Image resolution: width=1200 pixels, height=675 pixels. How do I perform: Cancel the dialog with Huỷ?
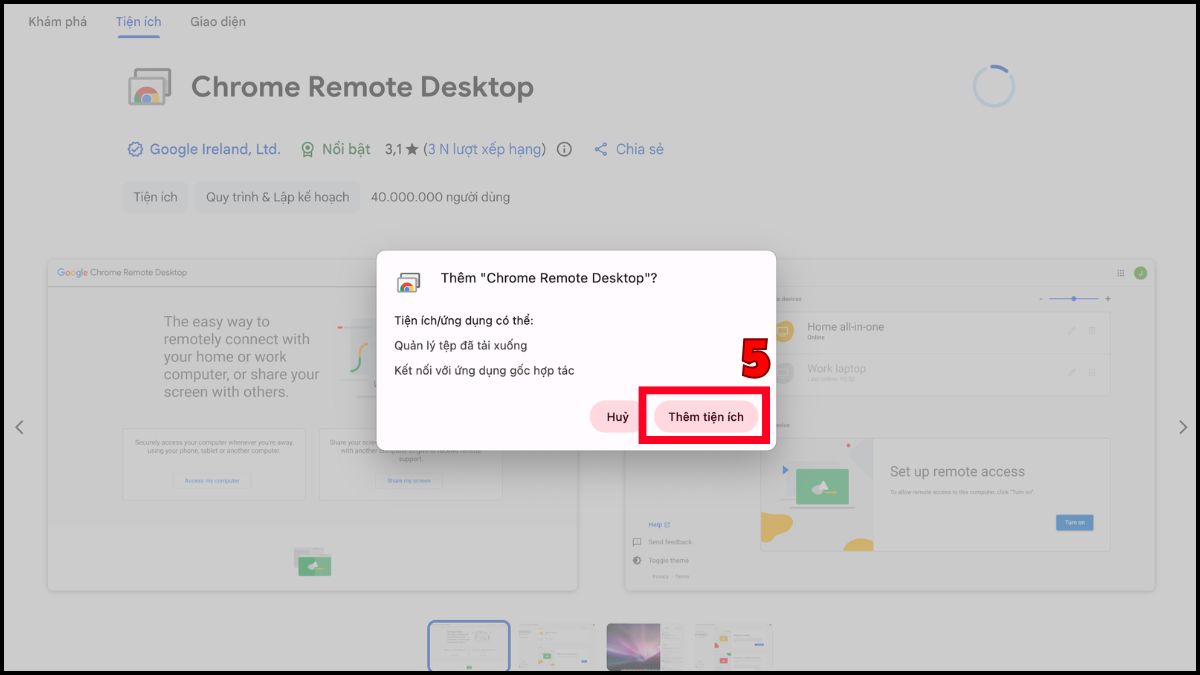tap(618, 417)
